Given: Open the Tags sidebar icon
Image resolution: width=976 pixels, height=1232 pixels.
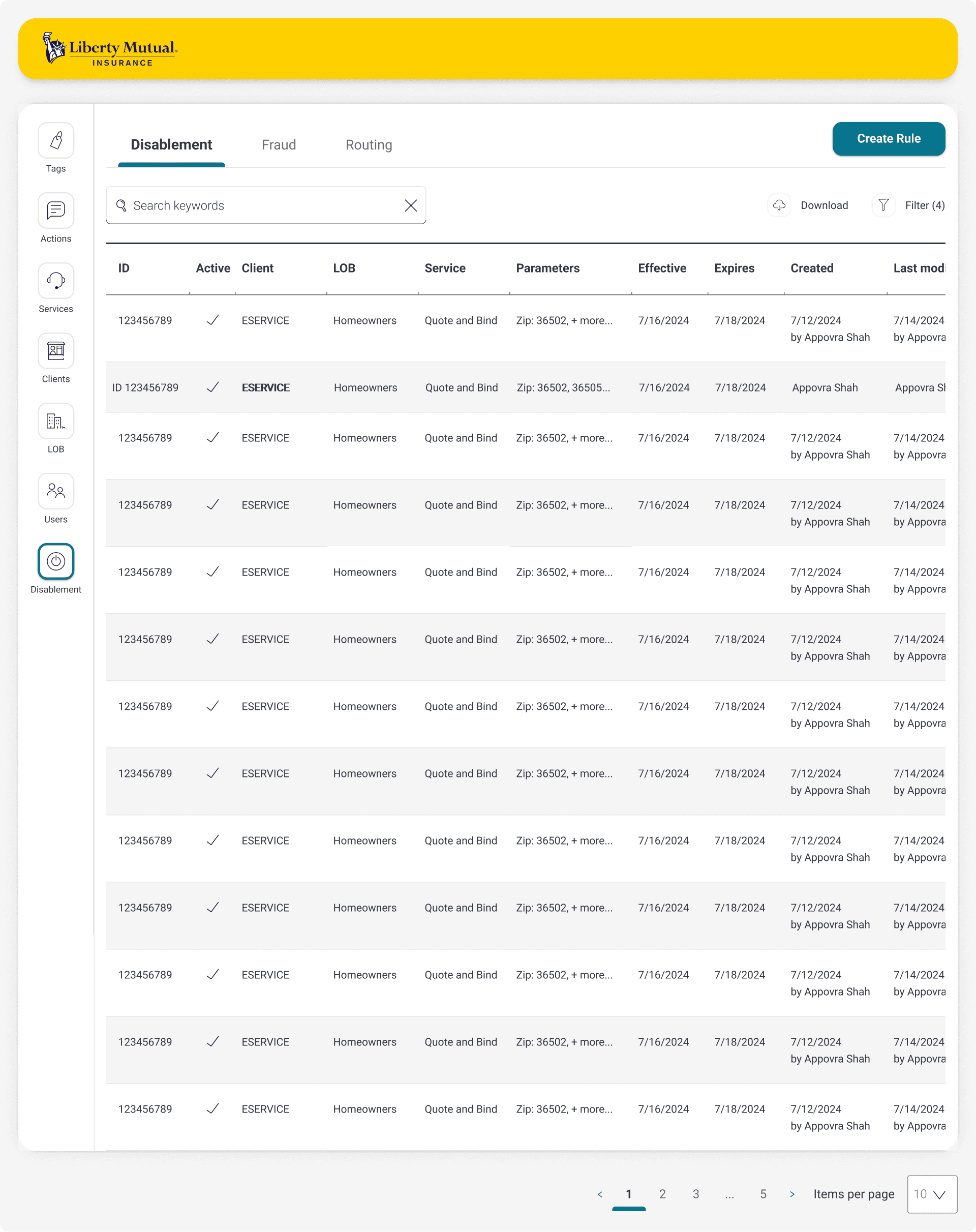Looking at the screenshot, I should (56, 140).
